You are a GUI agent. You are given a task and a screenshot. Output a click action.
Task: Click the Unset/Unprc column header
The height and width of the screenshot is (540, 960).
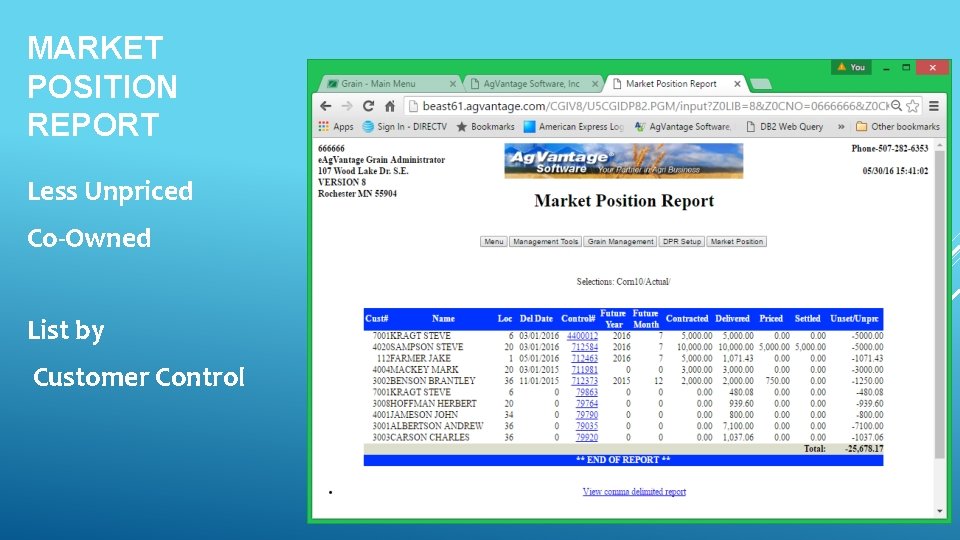[x=854, y=318]
